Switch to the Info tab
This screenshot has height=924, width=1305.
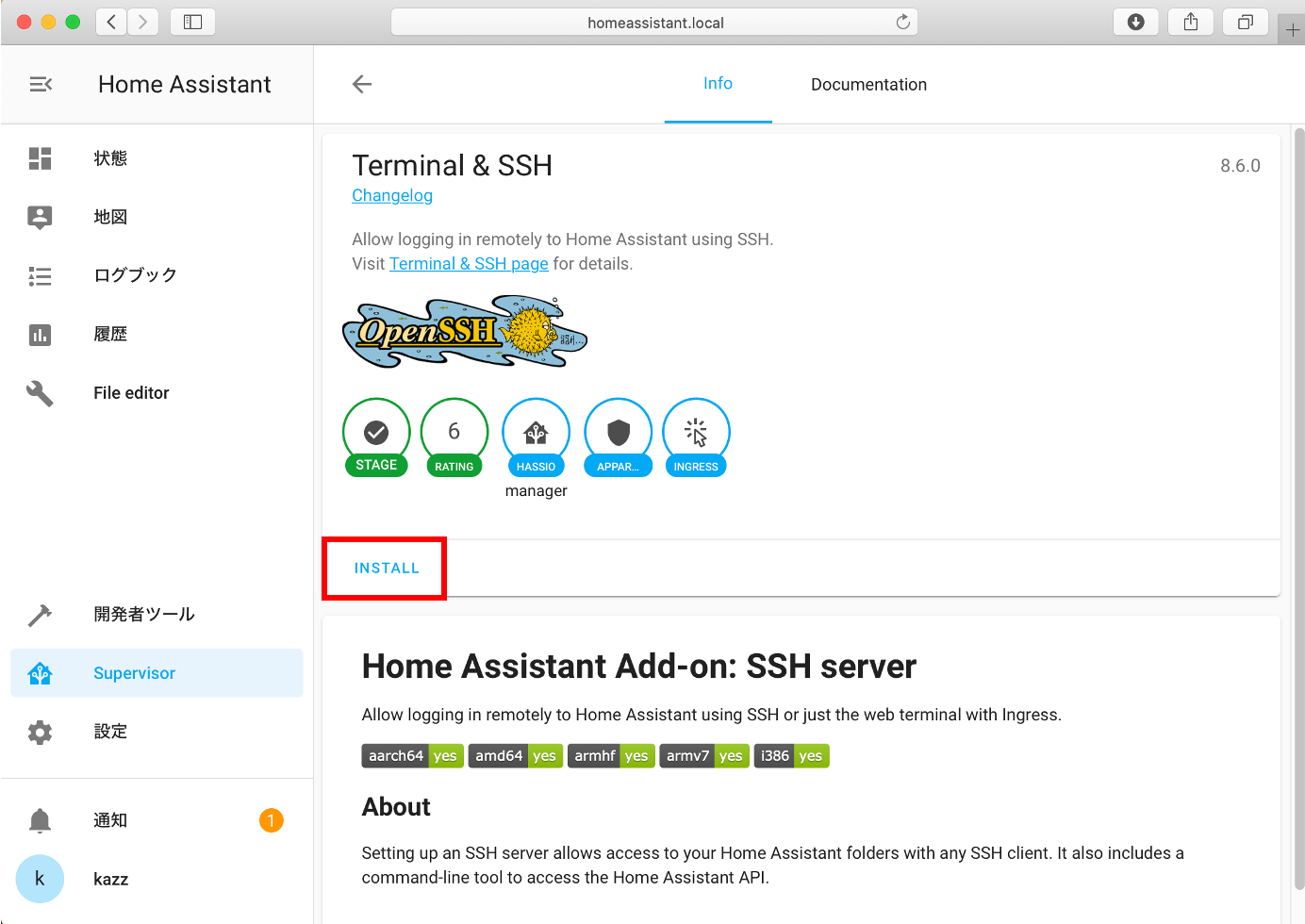[x=718, y=84]
